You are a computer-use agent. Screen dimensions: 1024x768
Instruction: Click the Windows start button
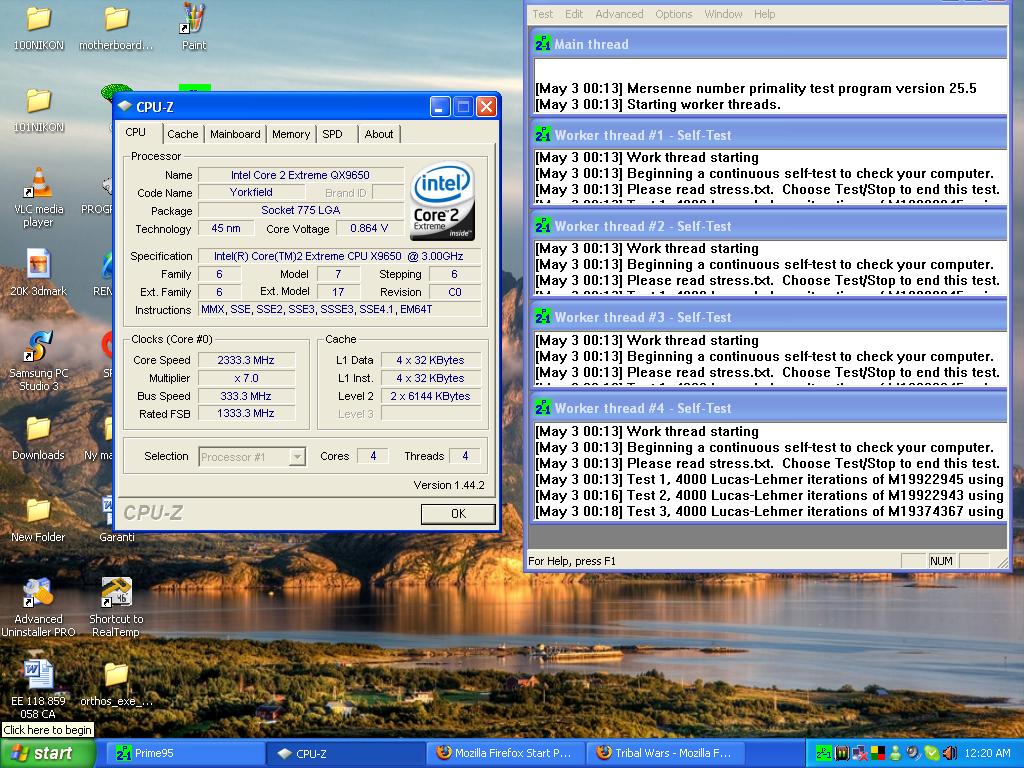point(48,754)
